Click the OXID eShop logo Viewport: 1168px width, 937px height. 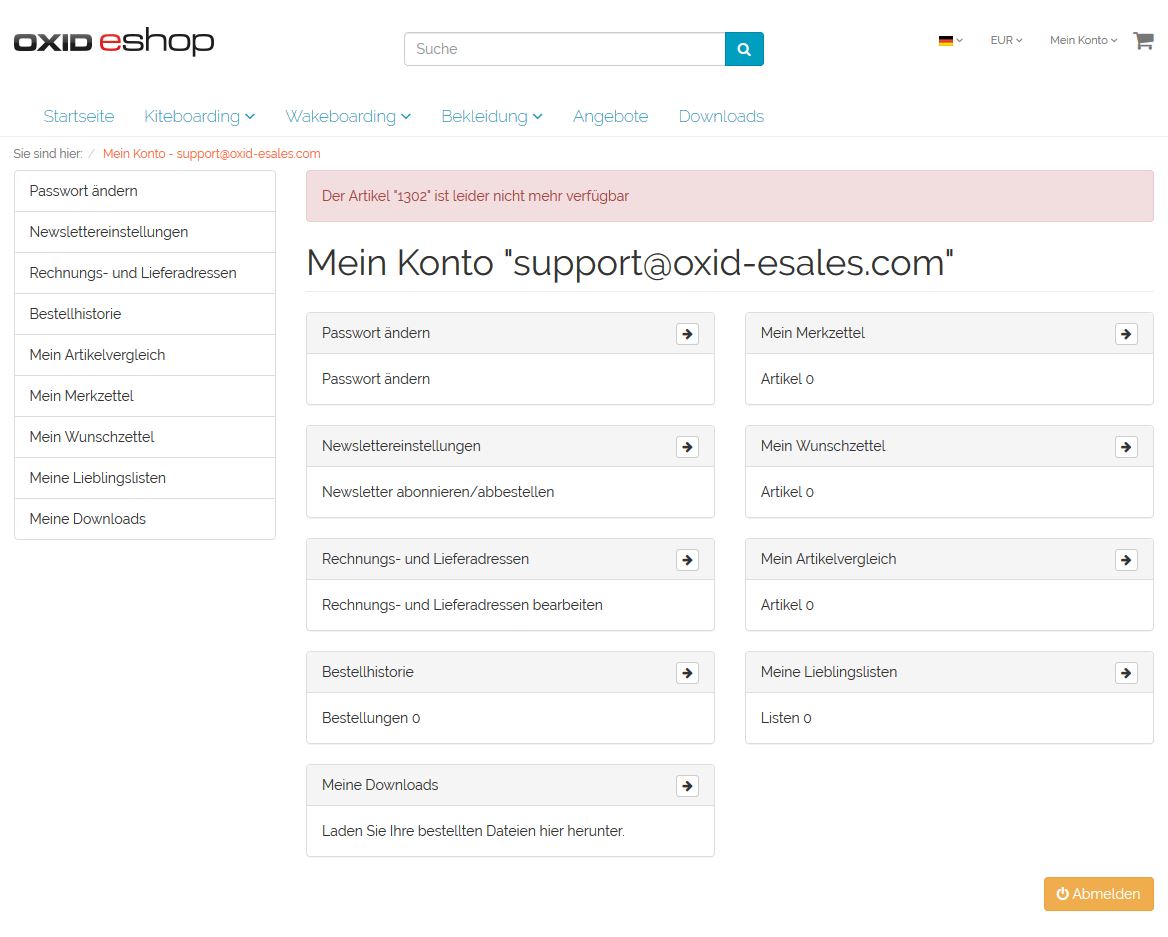click(114, 42)
